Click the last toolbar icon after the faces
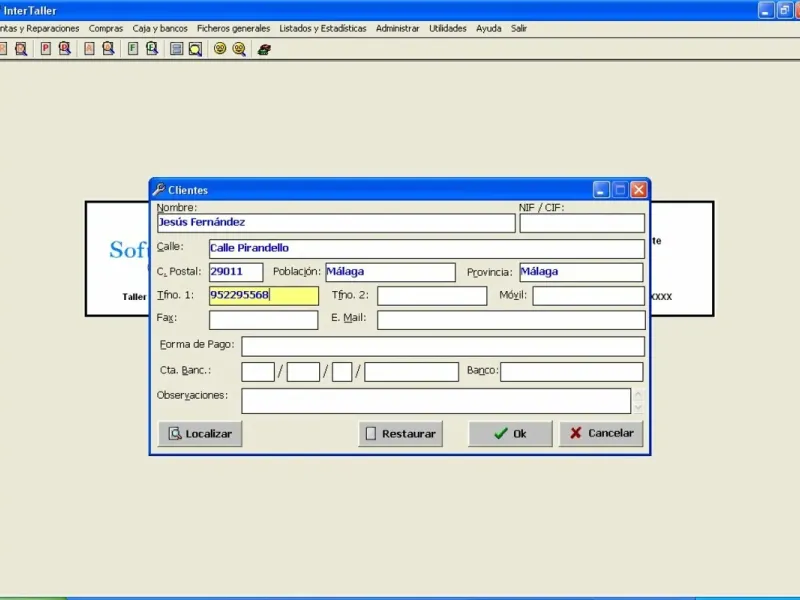The height and width of the screenshot is (600, 800). click(x=263, y=48)
